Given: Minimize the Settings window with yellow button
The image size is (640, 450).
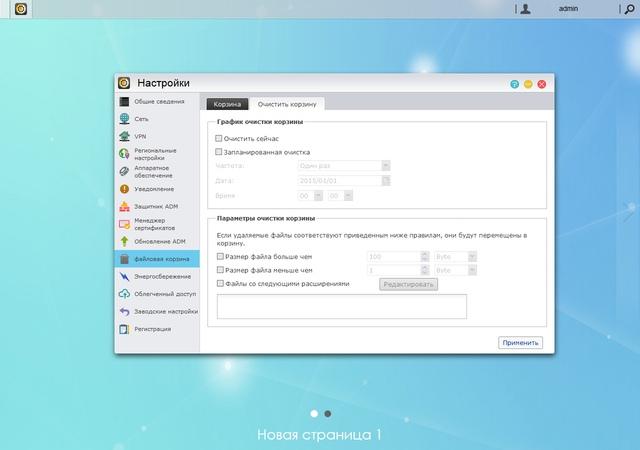Looking at the screenshot, I should (x=528, y=84).
